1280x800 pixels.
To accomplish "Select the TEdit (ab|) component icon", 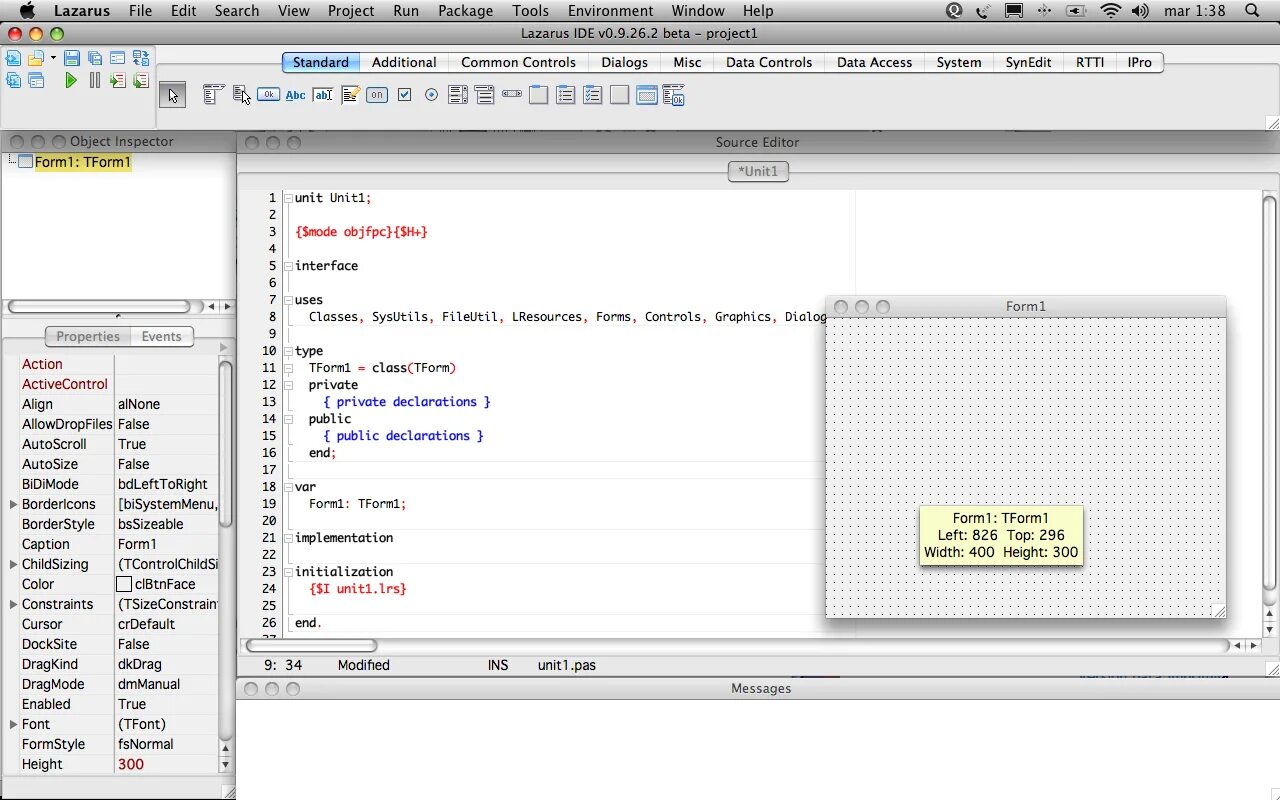I will click(322, 95).
